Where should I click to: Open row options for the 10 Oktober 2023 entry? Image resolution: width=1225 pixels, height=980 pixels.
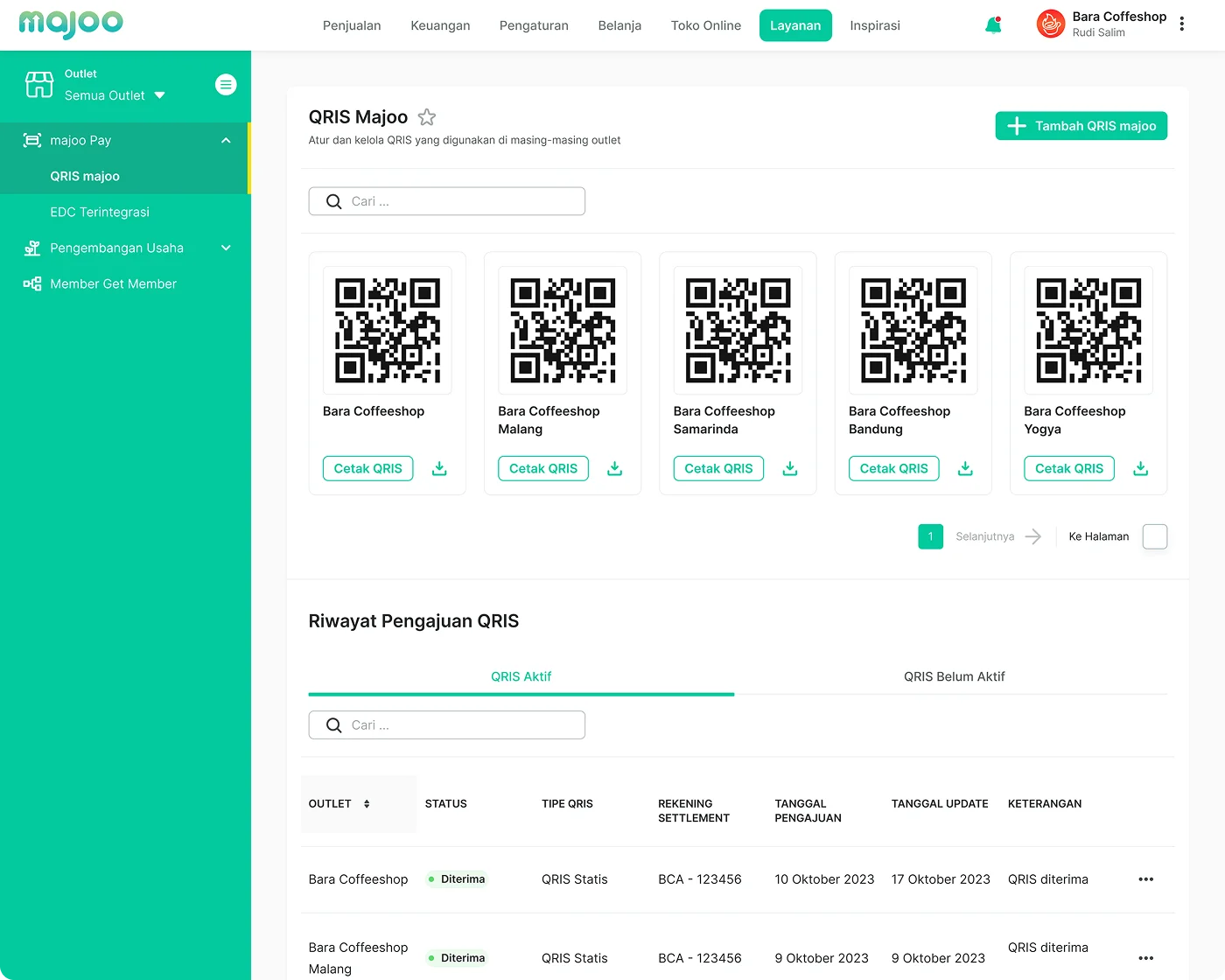[x=1146, y=879]
